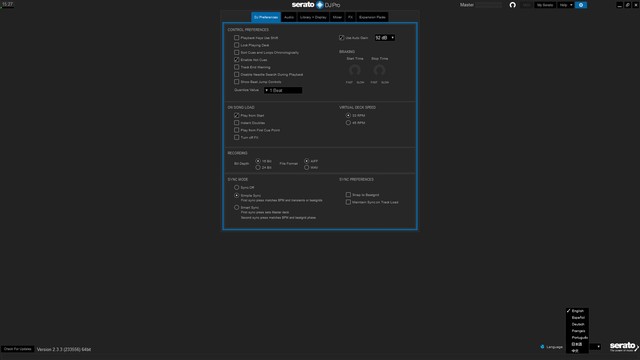Choose Chinese 中文 in language list
The image size is (640, 360).
[x=577, y=351]
